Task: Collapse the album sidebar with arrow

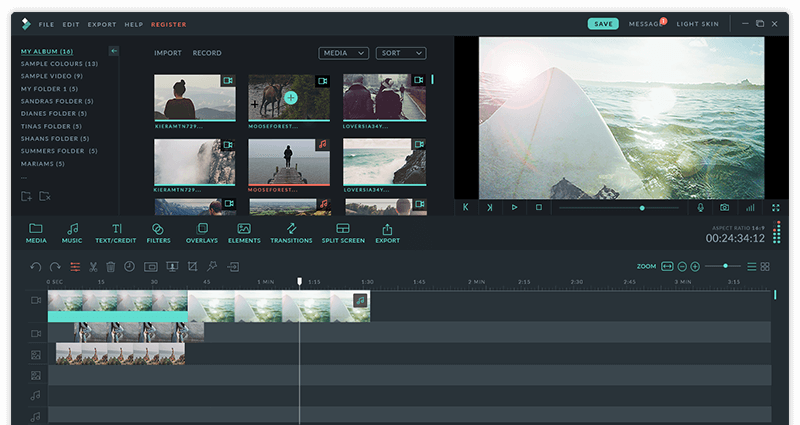Action: click(x=114, y=51)
